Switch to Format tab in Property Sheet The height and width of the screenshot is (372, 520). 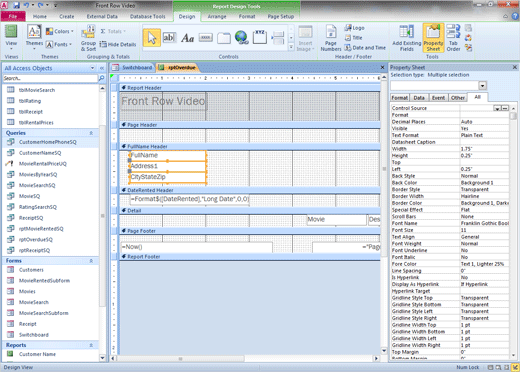coord(399,98)
